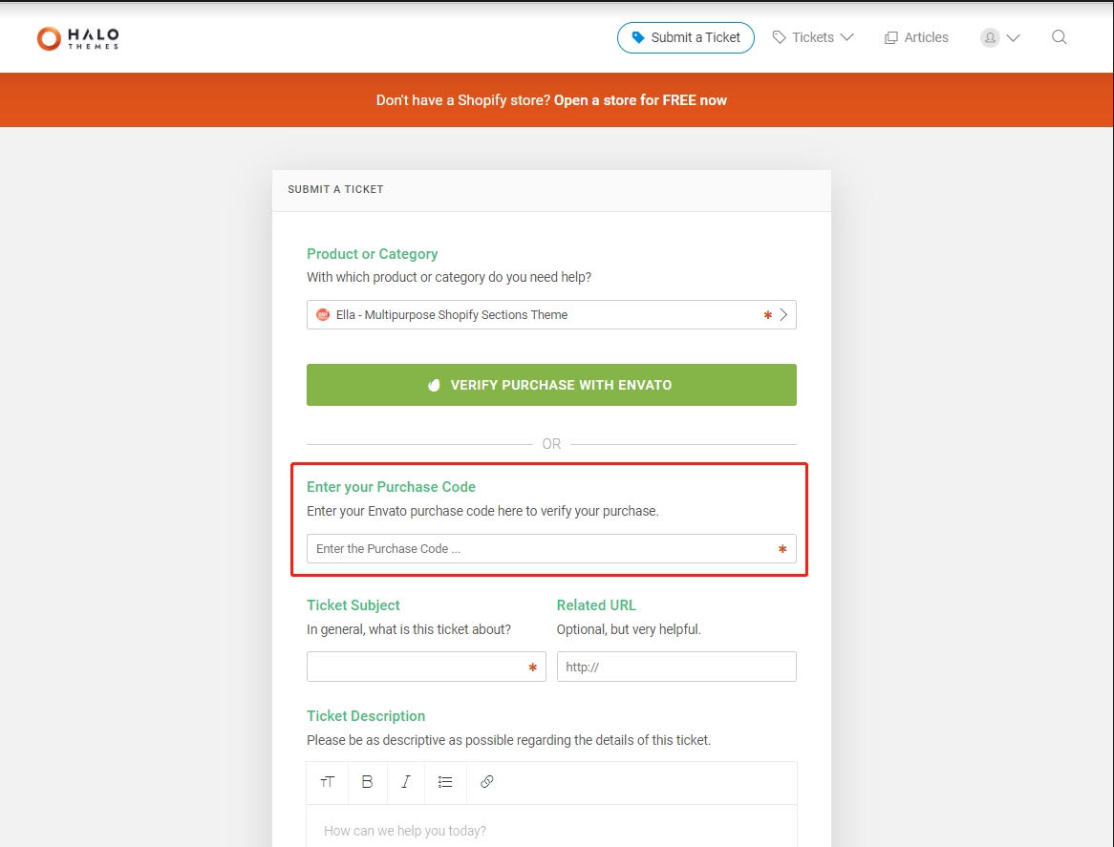Click the Related URL field

point(676,667)
